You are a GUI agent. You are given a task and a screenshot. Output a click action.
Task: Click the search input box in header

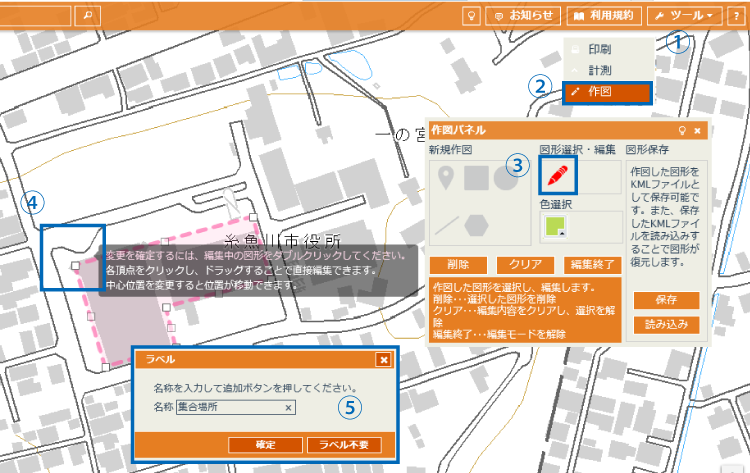pyautogui.click(x=35, y=15)
